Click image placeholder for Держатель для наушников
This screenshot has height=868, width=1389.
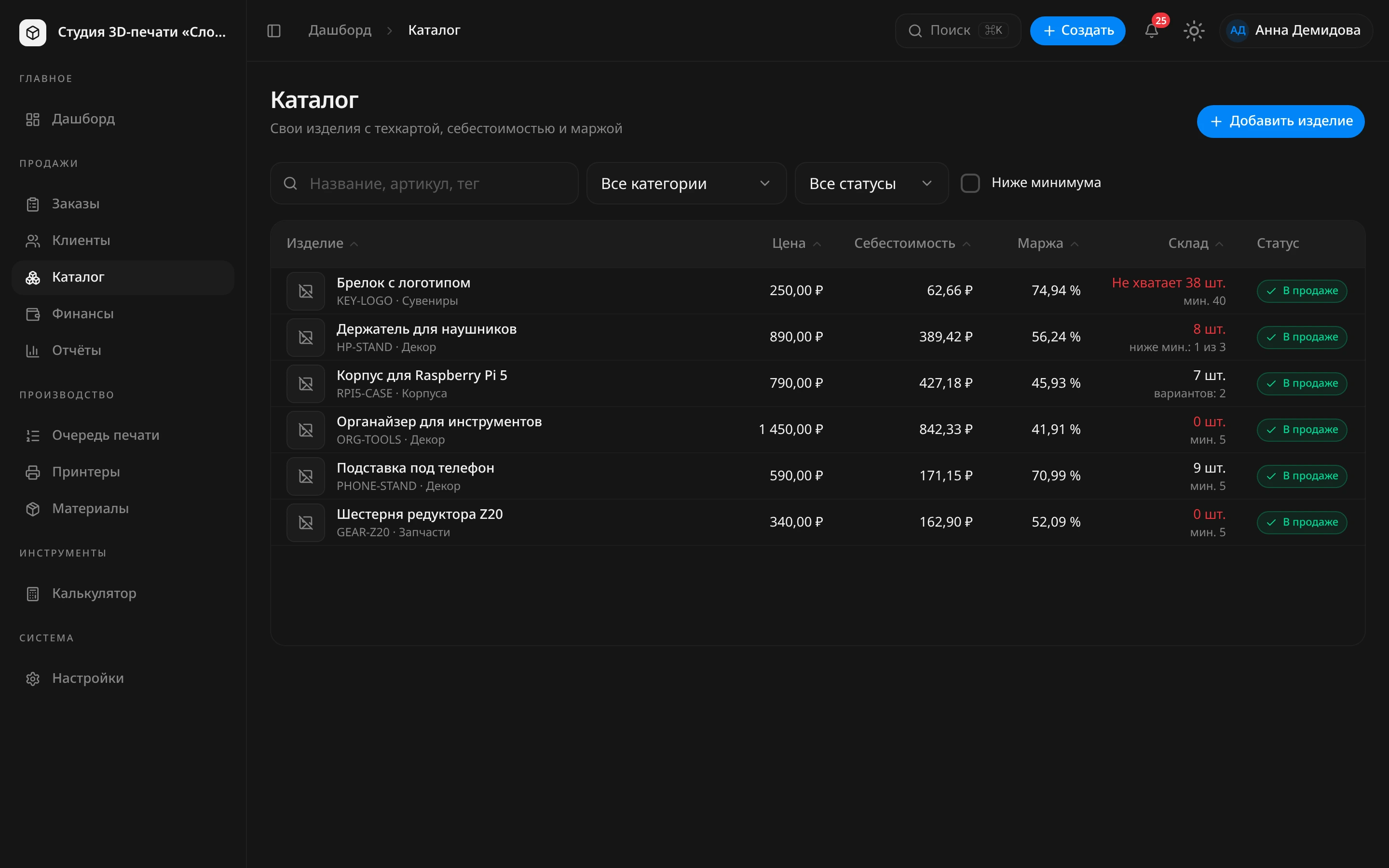click(306, 338)
